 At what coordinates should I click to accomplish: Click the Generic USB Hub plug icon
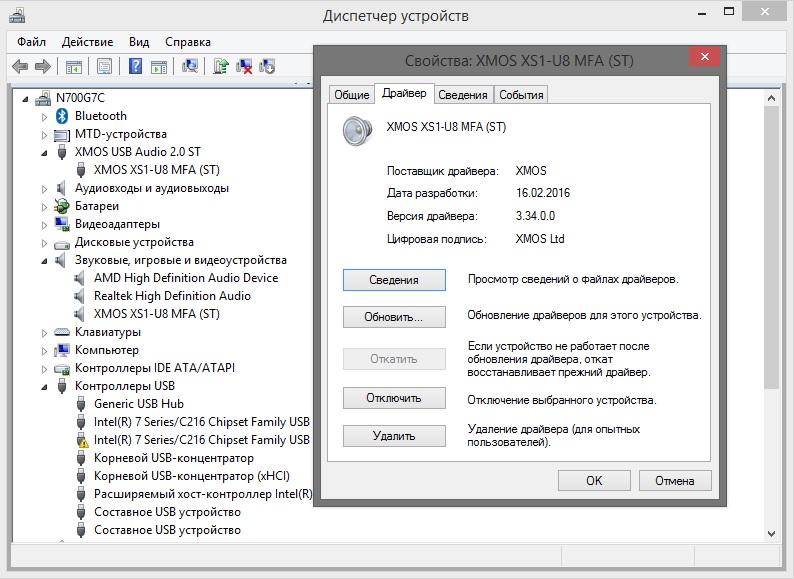[x=81, y=404]
